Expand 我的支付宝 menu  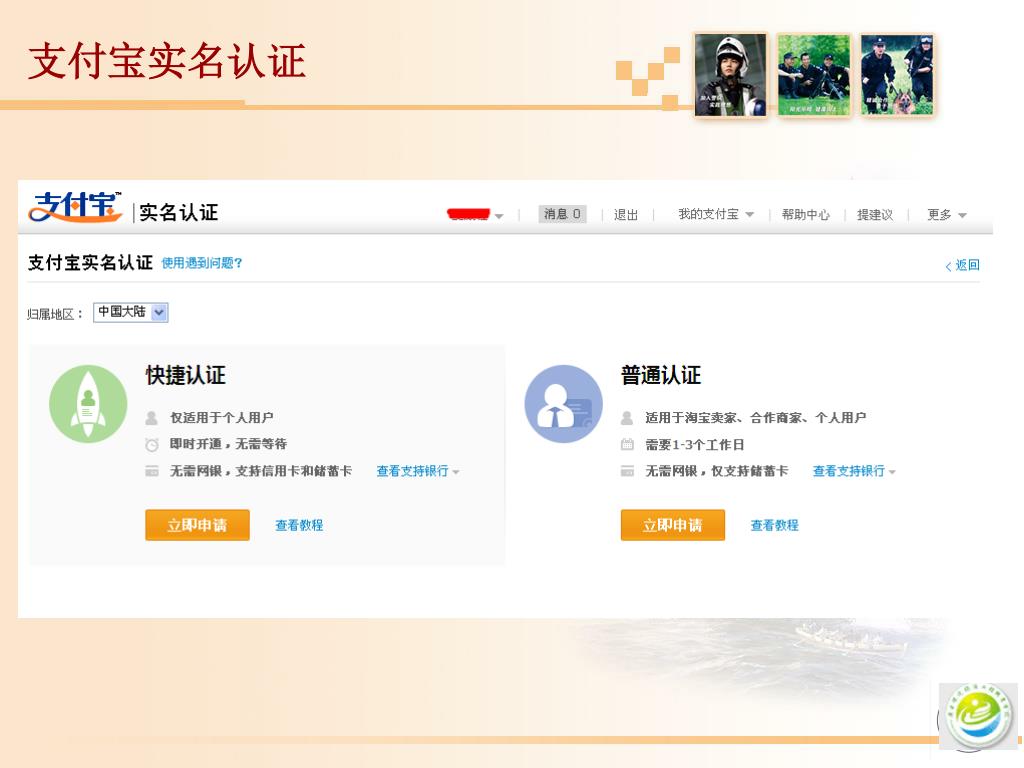(716, 214)
